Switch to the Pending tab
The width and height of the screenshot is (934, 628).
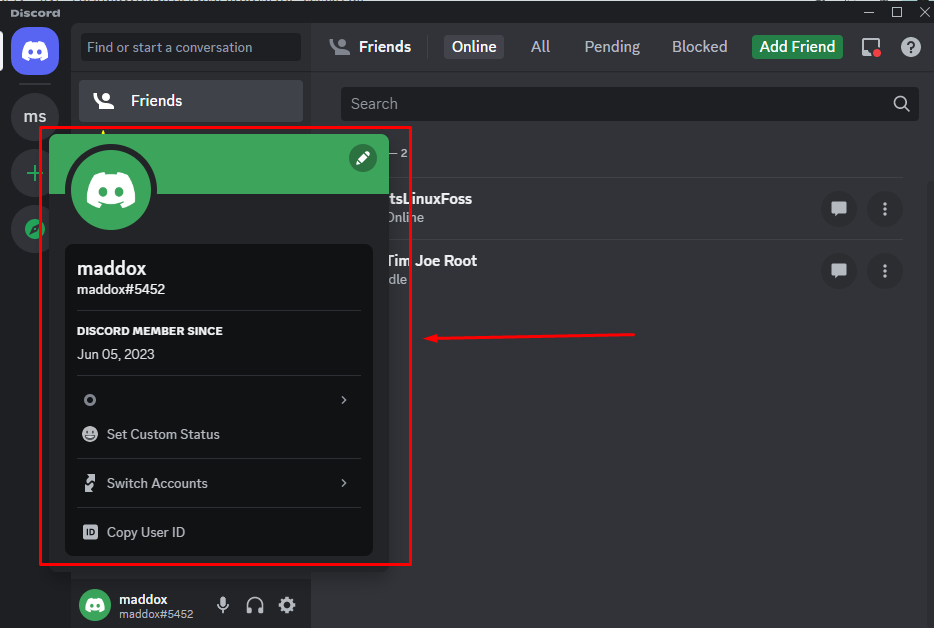(612, 46)
